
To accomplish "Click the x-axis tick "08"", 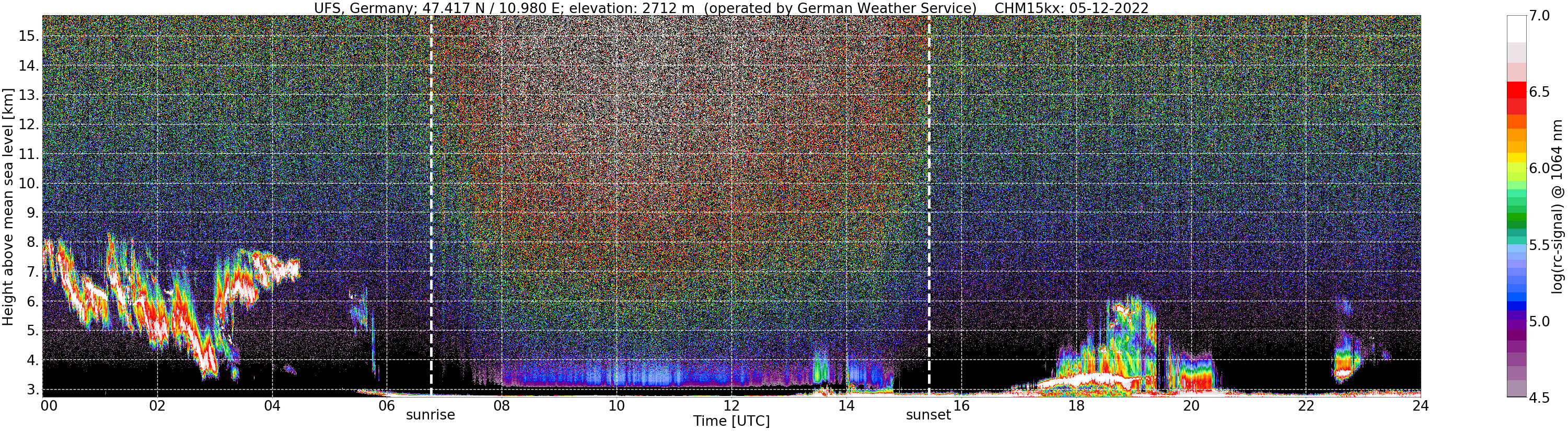I will point(502,406).
